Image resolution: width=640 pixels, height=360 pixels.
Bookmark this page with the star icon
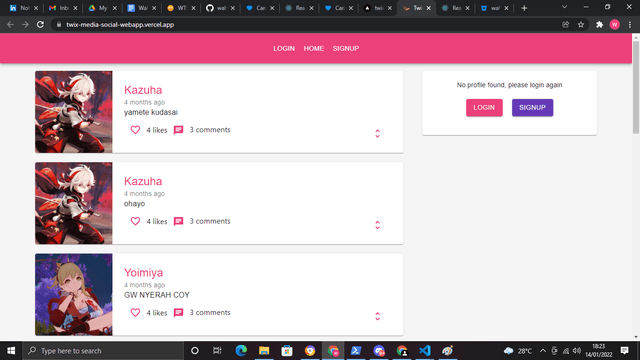[581, 24]
